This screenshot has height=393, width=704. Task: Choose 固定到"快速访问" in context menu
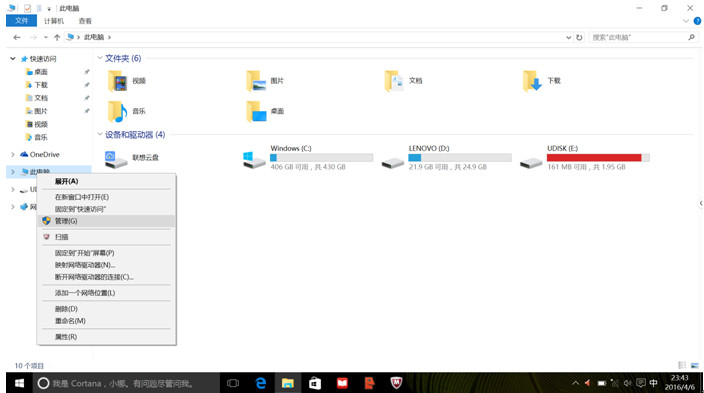106,209
